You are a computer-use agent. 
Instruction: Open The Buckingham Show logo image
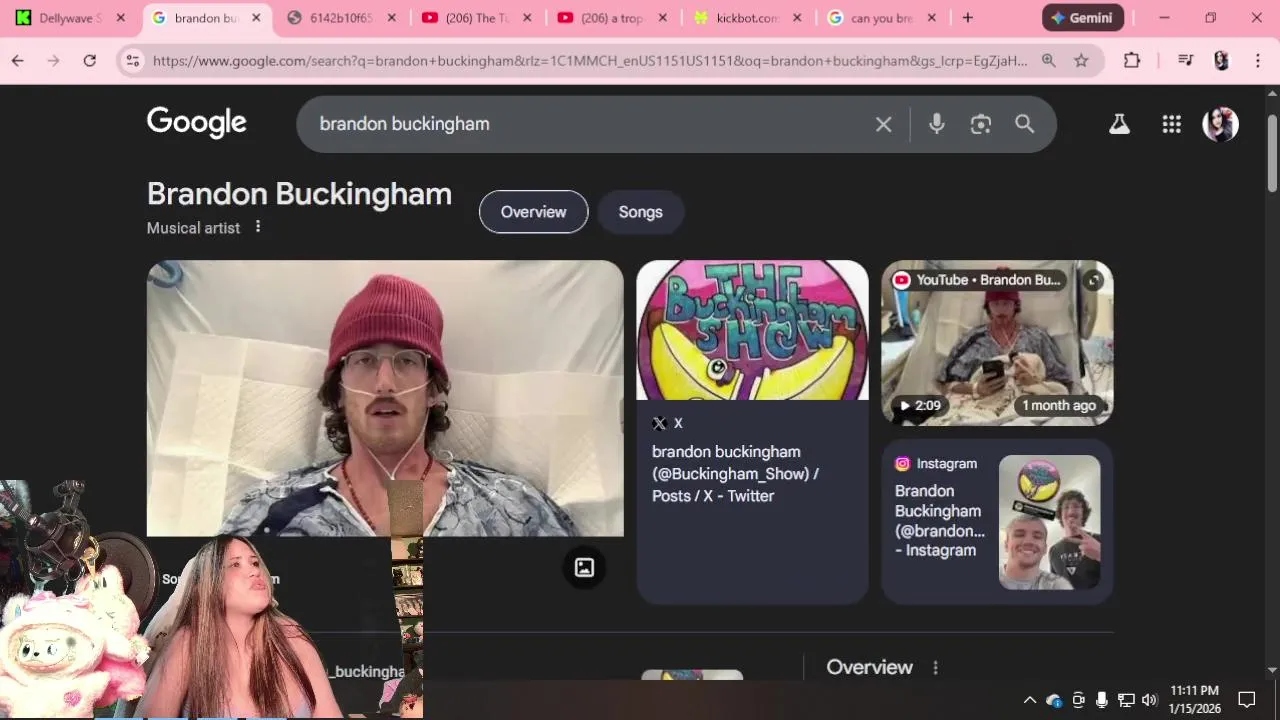tap(752, 330)
